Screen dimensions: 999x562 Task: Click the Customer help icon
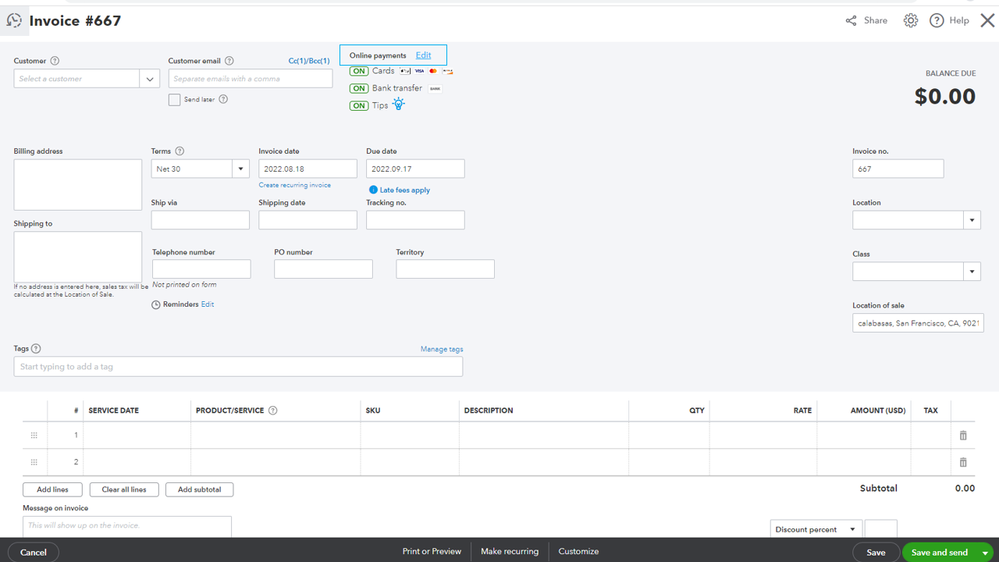tap(55, 61)
